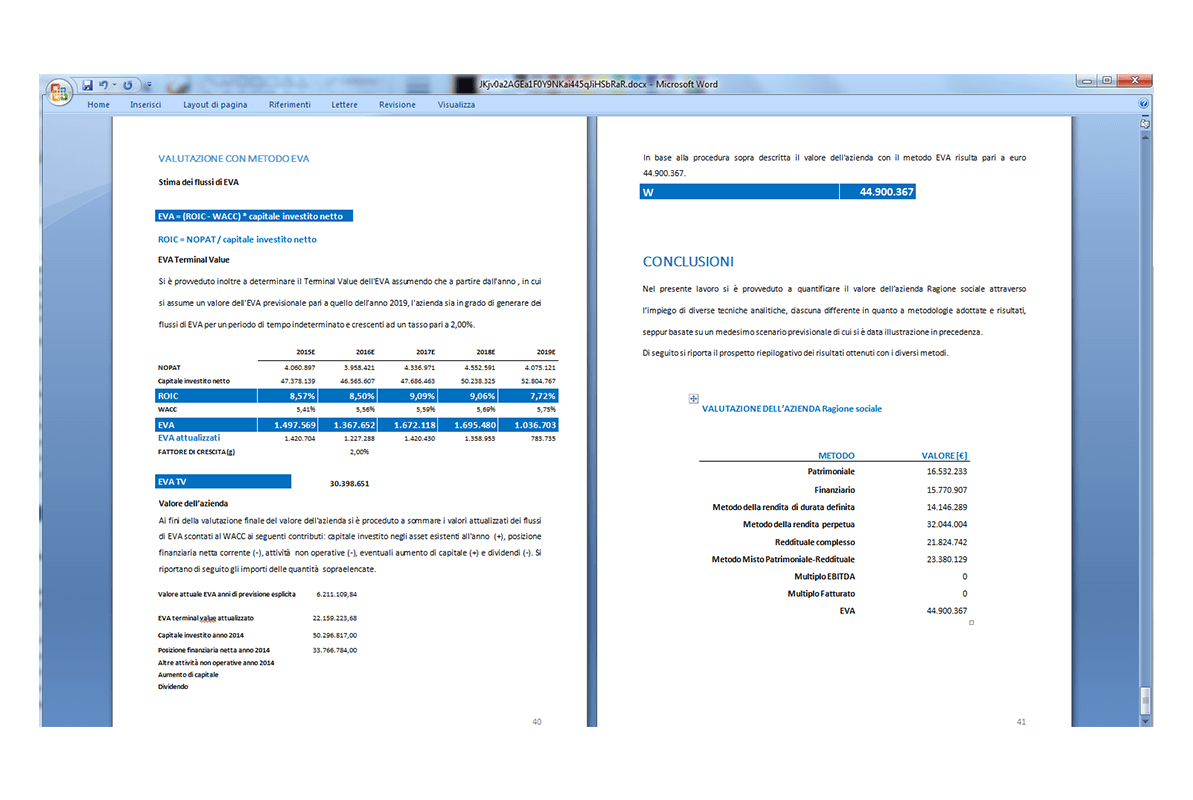This screenshot has width=1193, height=800.
Task: Click the table resize handle below EVA row
Action: coord(971,623)
